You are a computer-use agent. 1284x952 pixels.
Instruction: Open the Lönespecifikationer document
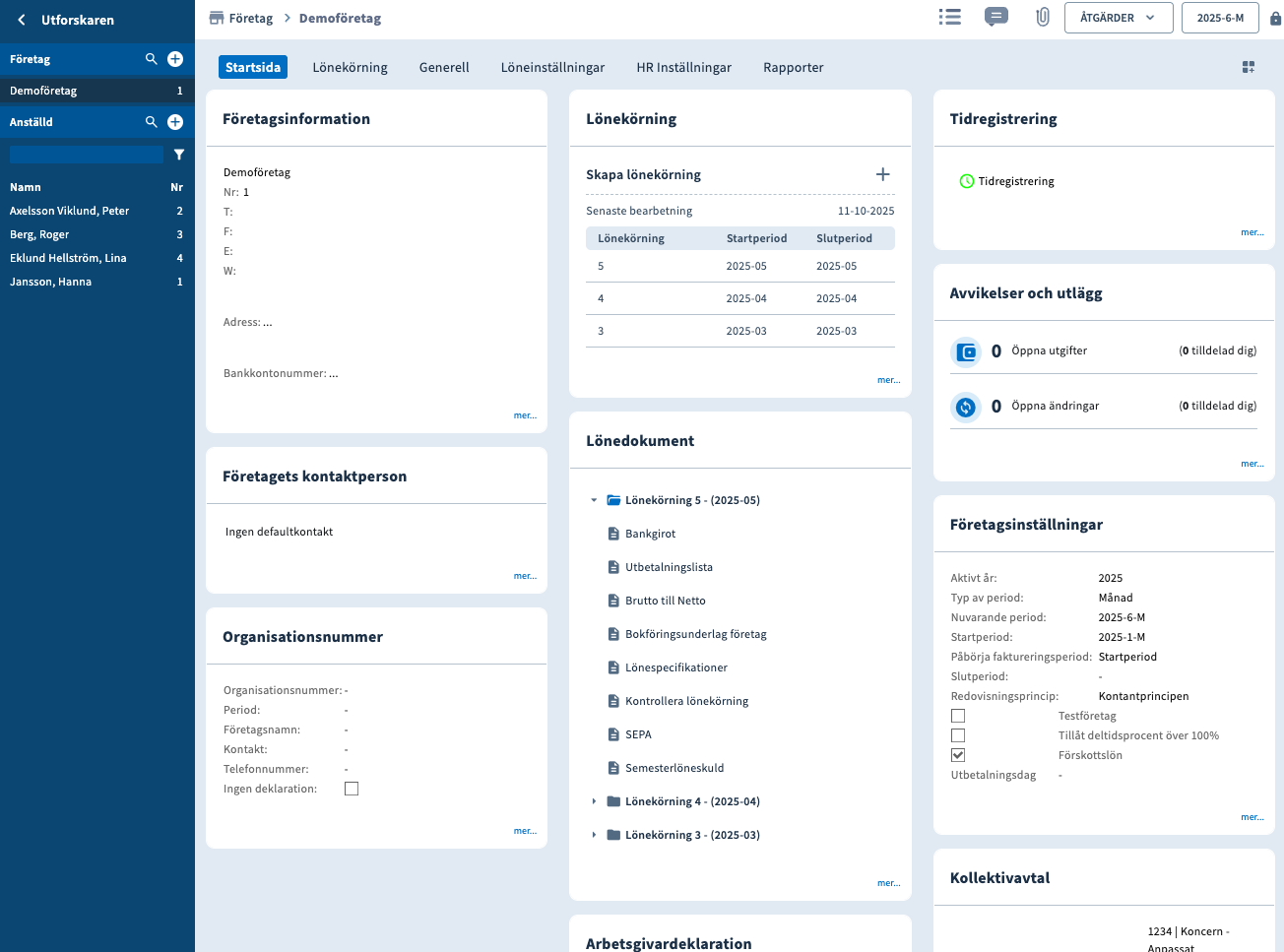click(x=675, y=667)
